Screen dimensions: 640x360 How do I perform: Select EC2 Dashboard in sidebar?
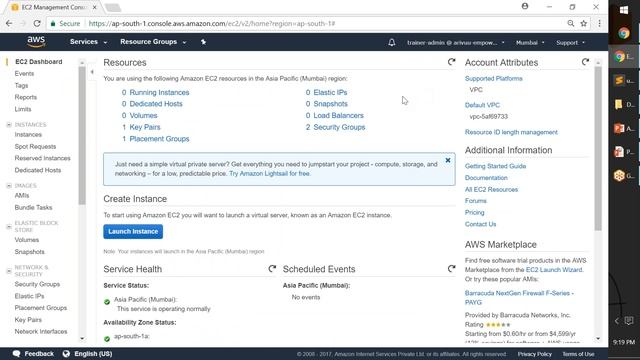39,62
